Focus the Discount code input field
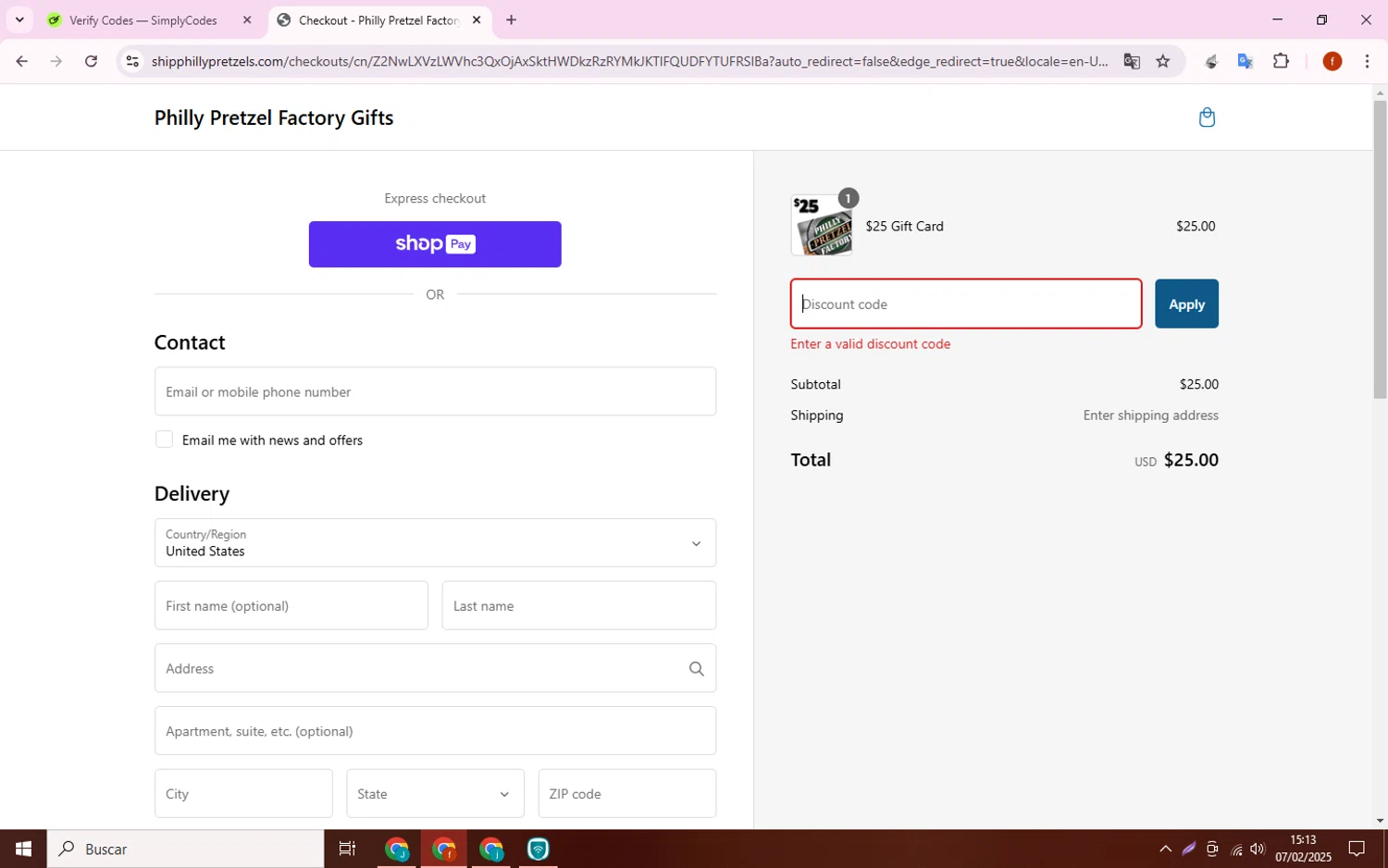Viewport: 1388px width, 868px height. tap(966, 304)
